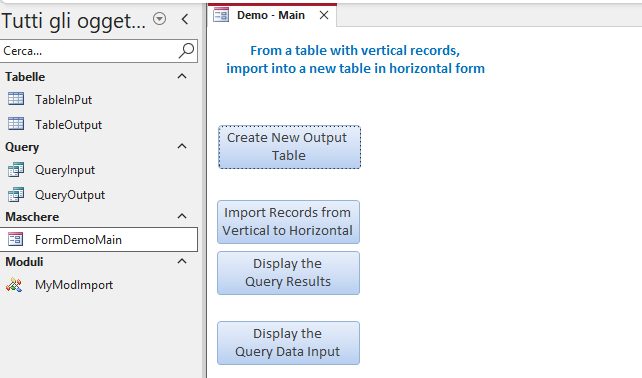Click the TableInPut table icon
Image resolution: width=642 pixels, height=378 pixels.
pos(16,99)
